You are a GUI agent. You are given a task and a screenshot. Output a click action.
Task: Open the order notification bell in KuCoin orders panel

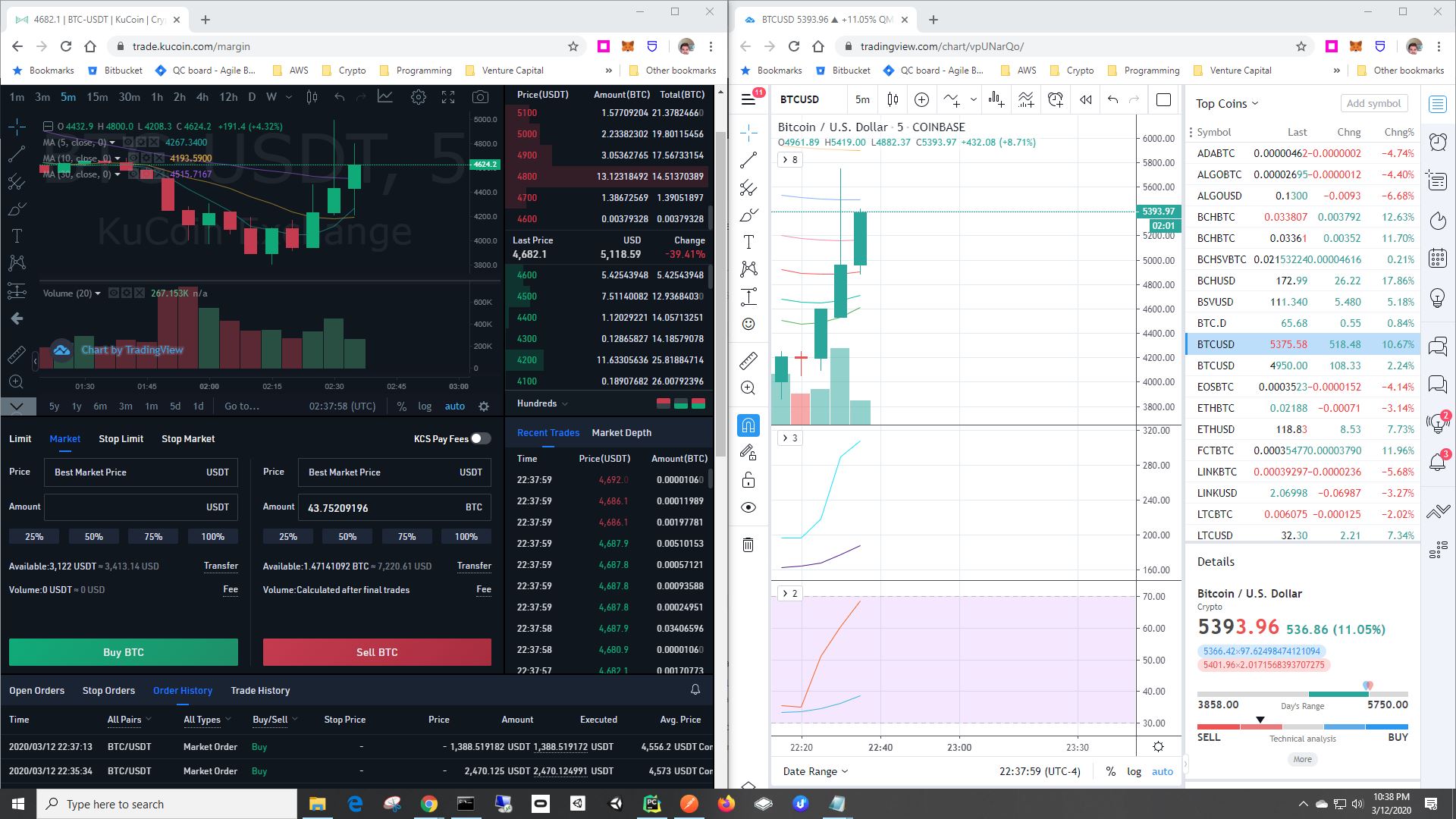(x=695, y=689)
